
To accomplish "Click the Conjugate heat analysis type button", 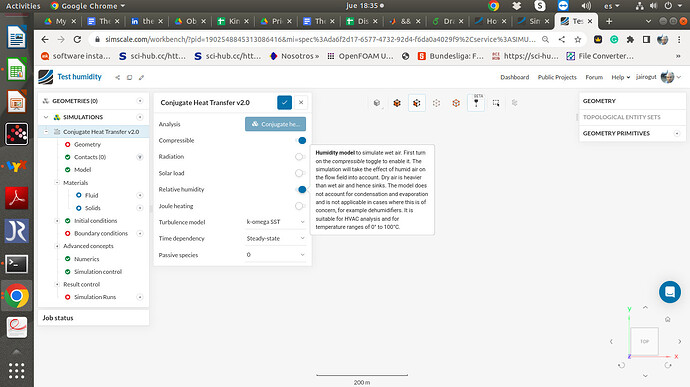I will 275,124.
